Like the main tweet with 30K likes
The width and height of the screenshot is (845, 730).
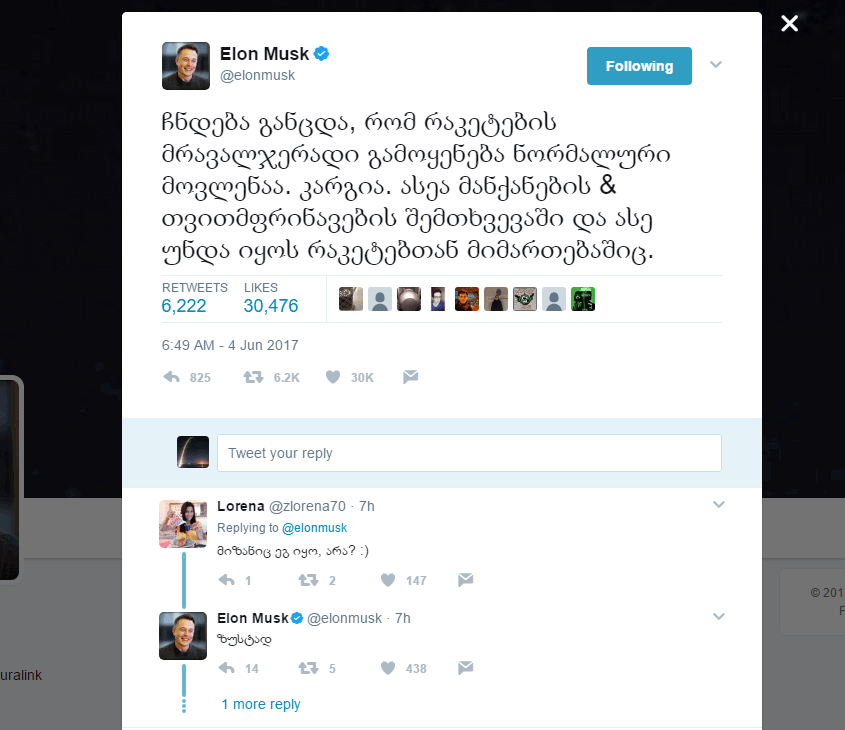point(332,377)
